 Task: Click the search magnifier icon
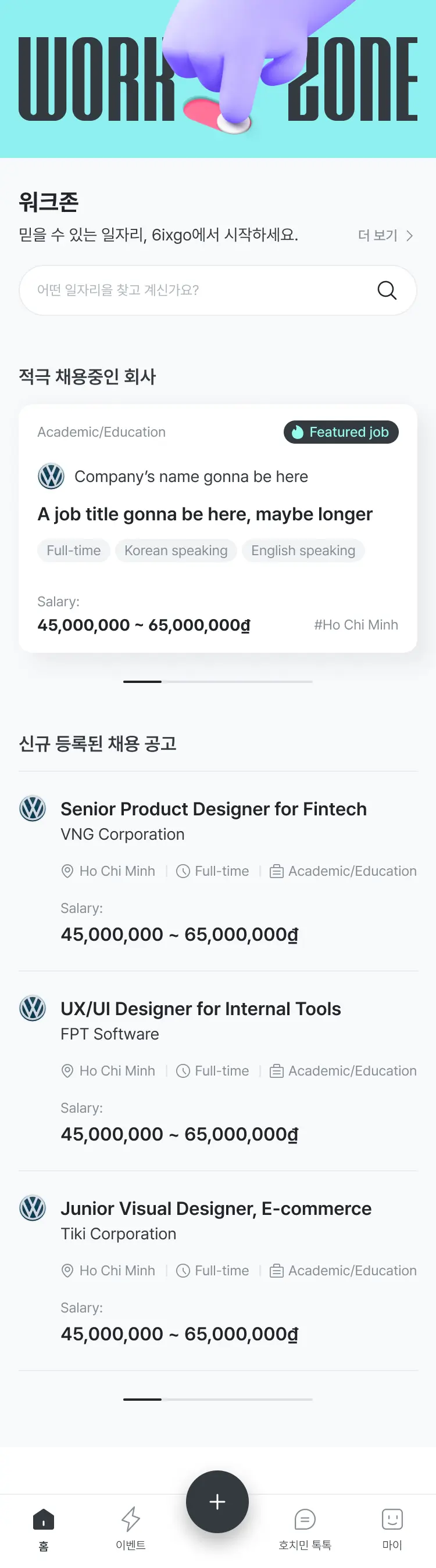coord(387,290)
